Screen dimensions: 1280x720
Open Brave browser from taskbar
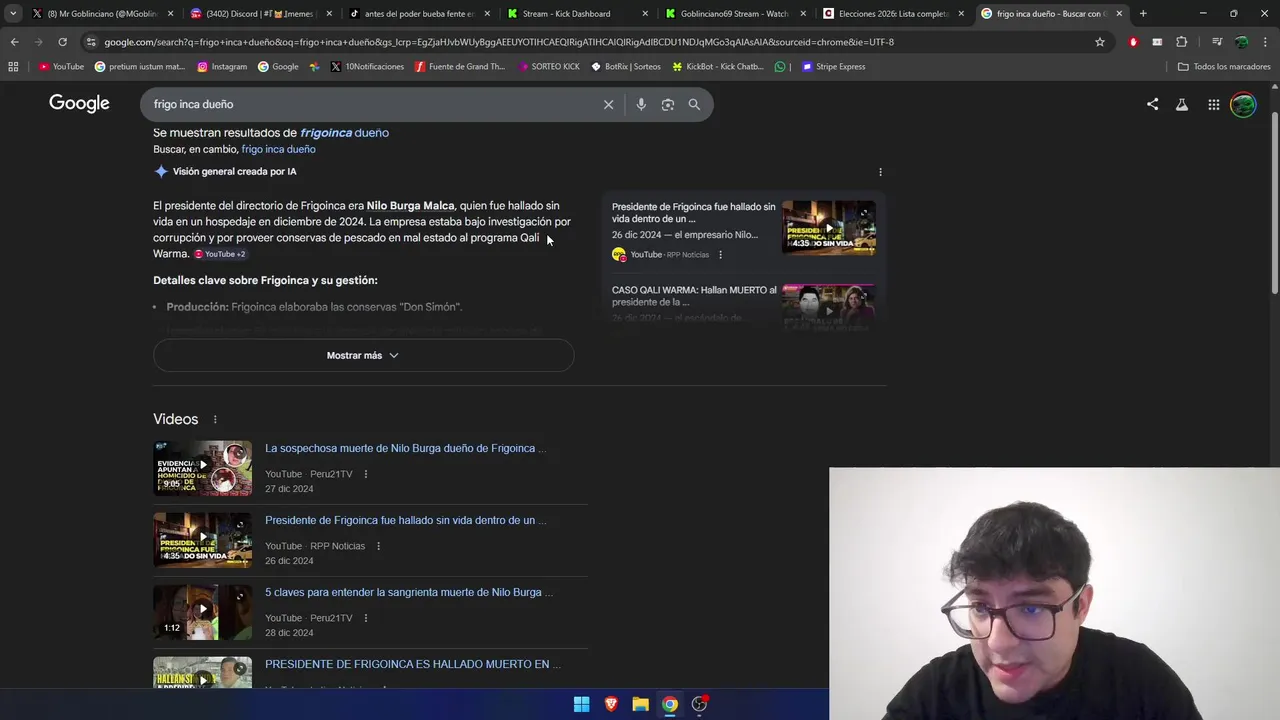[611, 704]
